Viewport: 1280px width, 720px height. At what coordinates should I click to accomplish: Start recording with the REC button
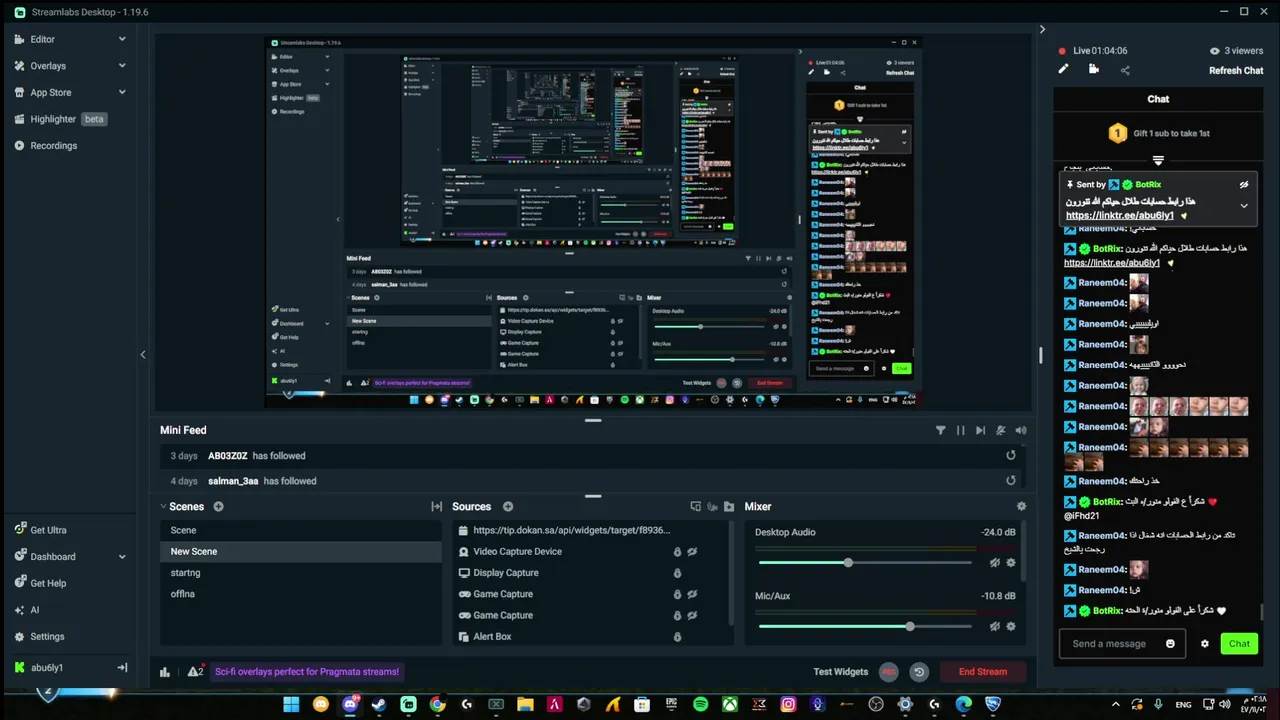point(888,672)
